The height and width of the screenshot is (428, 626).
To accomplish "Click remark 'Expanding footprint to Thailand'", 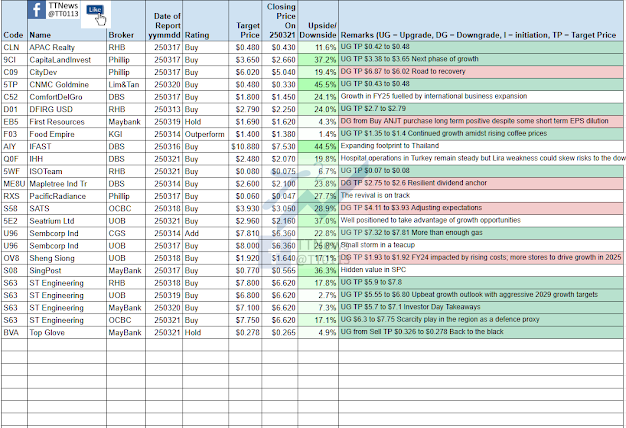I will pyautogui.click(x=390, y=146).
